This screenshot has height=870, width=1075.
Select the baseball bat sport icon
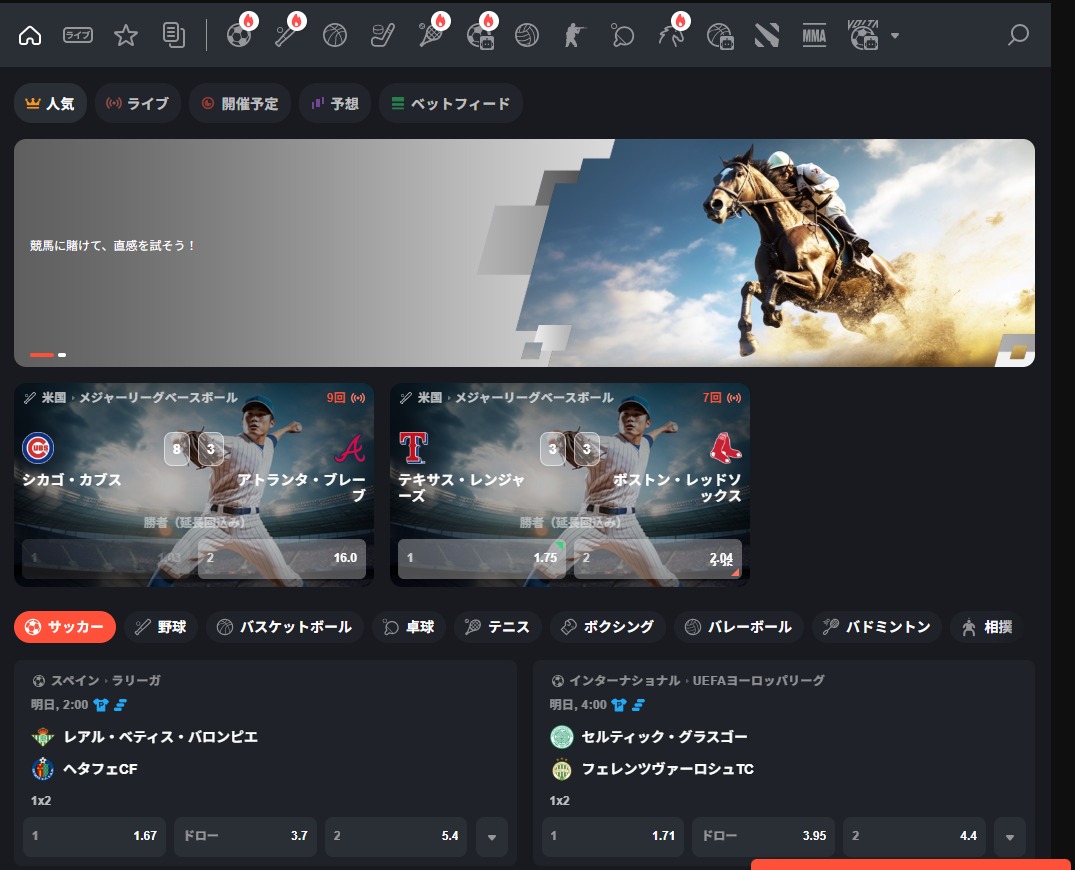[x=287, y=35]
